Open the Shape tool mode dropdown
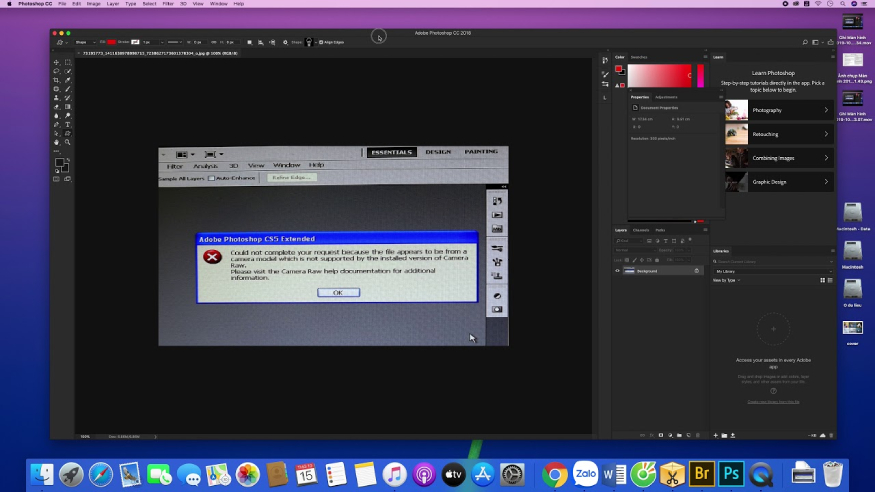Screen dimensions: 875x492 (x=85, y=42)
